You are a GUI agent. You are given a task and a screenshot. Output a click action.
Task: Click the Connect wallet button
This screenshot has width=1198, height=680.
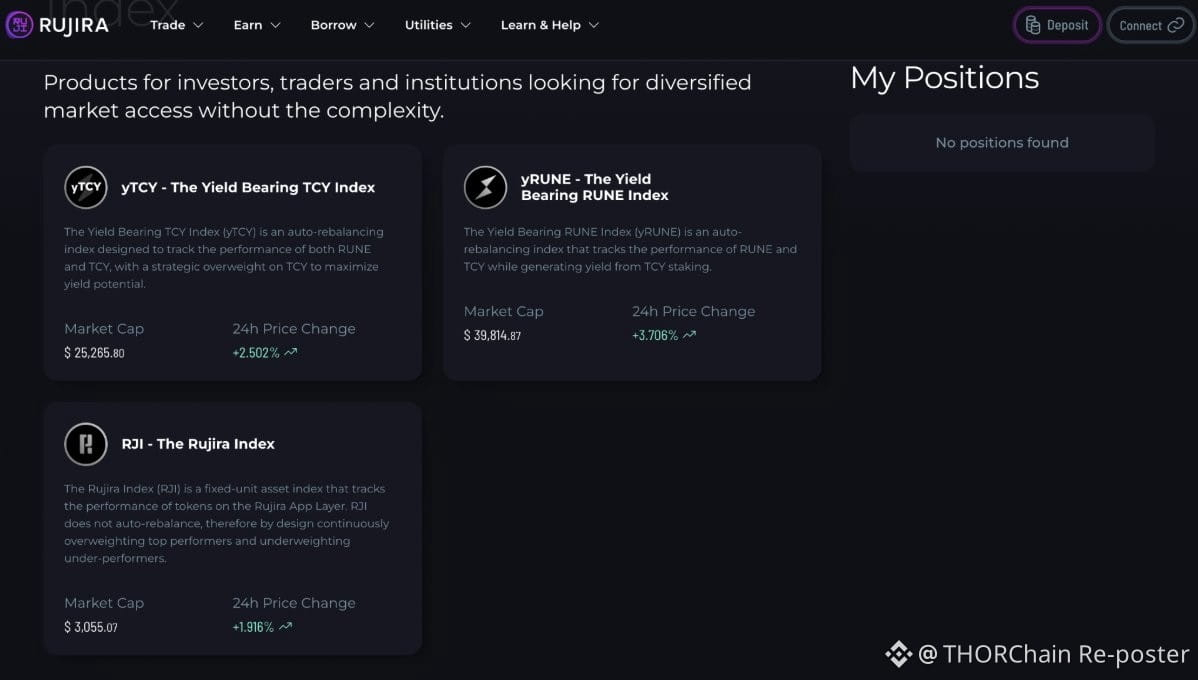point(1151,25)
